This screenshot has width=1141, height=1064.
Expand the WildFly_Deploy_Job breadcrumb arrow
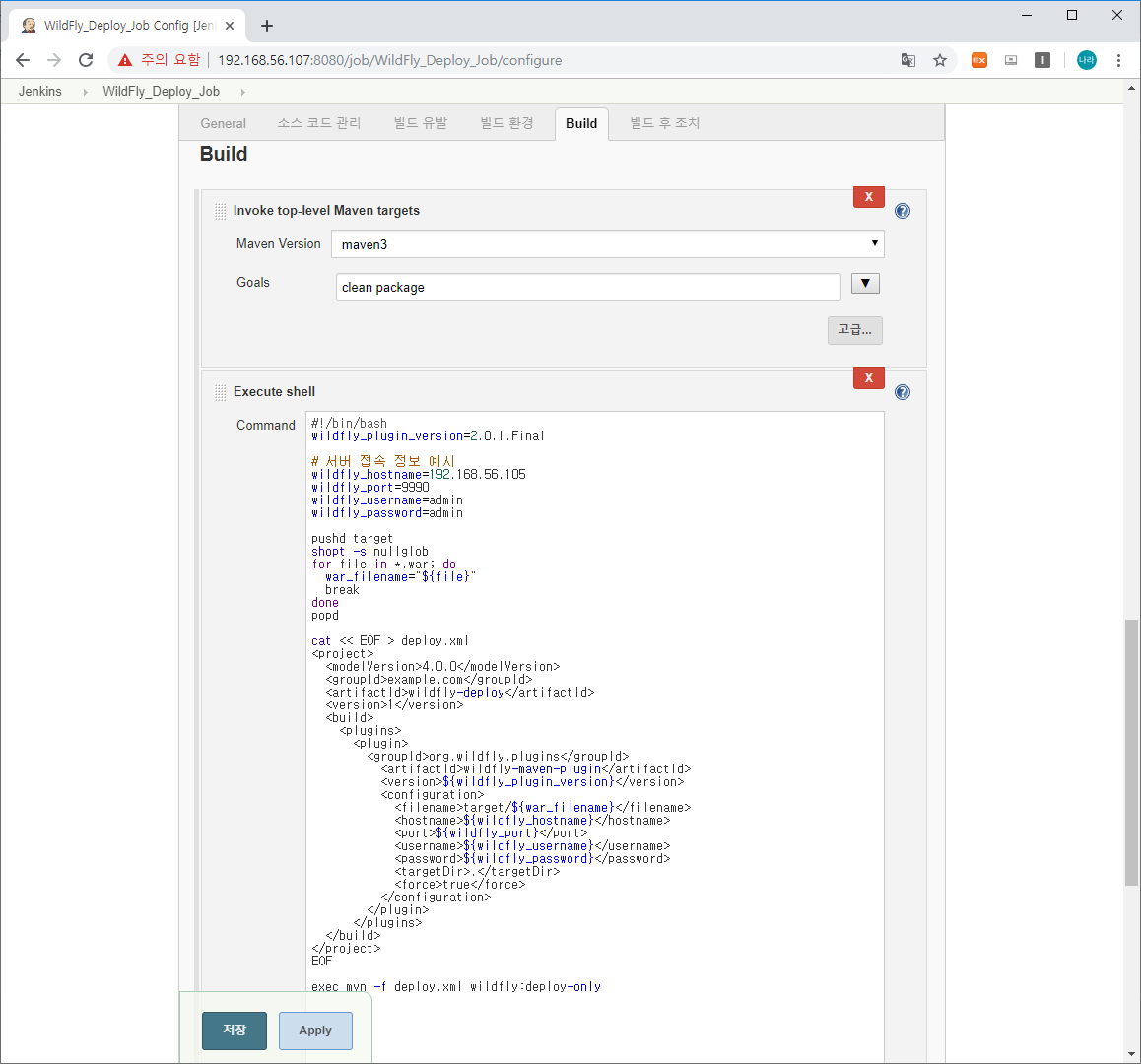tap(242, 92)
